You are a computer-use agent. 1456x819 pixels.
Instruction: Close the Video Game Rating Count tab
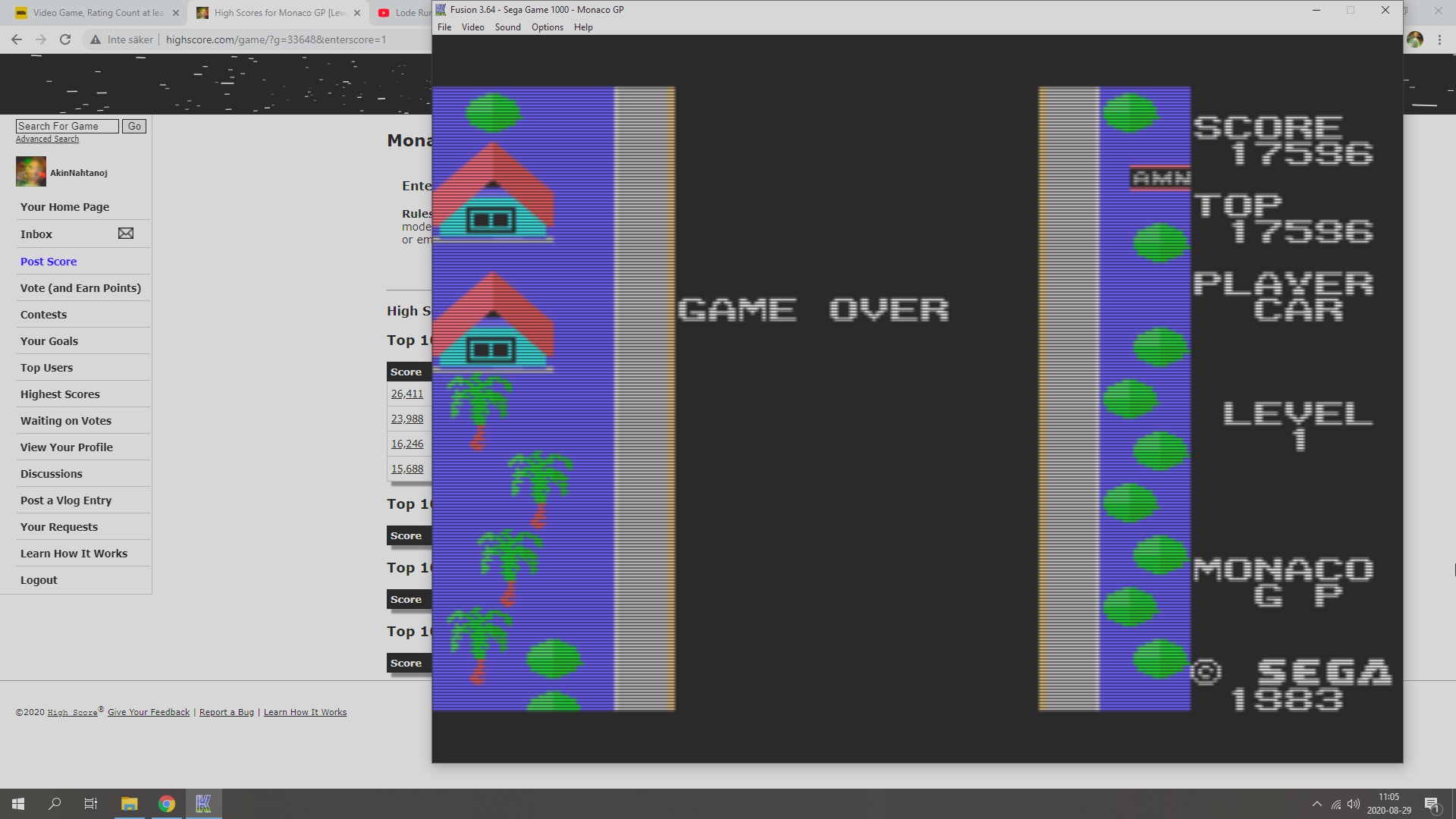click(176, 13)
